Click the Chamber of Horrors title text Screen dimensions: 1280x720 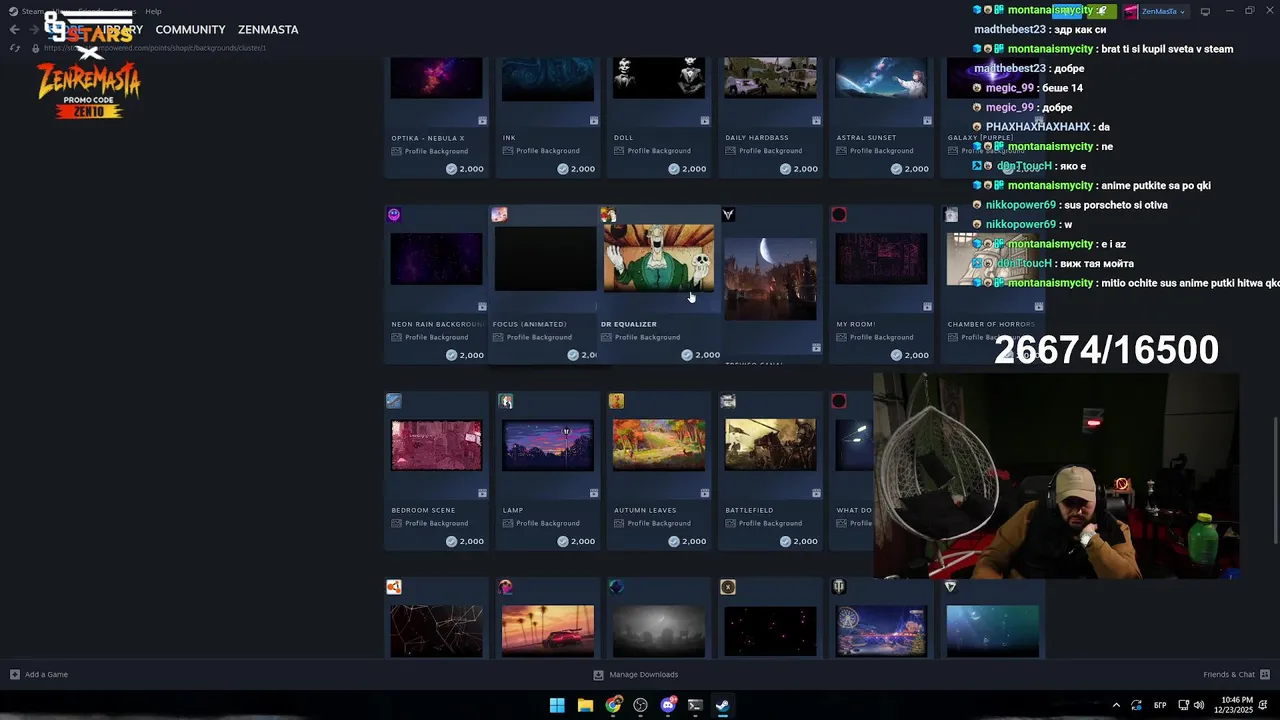tap(991, 324)
